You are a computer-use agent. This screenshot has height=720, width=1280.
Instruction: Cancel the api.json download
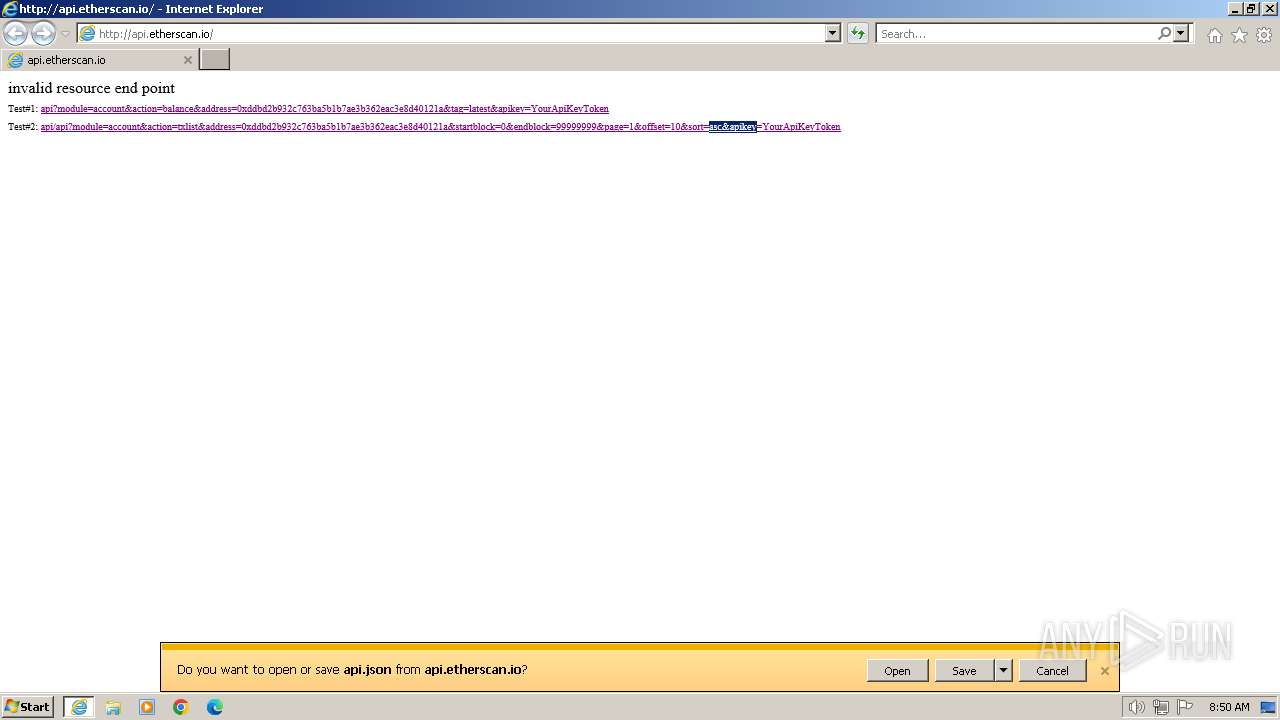[x=1052, y=671]
